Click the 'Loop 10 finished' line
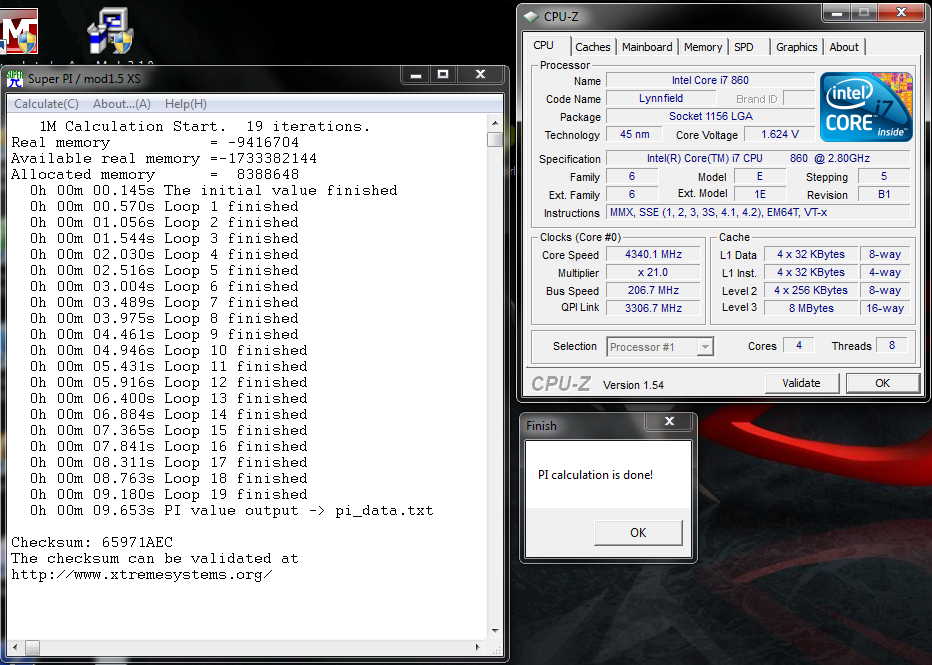Image resolution: width=932 pixels, height=665 pixels. (169, 351)
